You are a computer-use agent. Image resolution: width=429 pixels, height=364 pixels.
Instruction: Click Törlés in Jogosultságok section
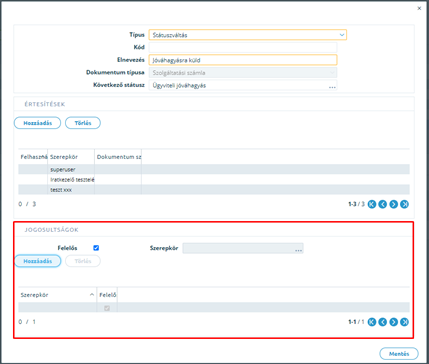(83, 261)
